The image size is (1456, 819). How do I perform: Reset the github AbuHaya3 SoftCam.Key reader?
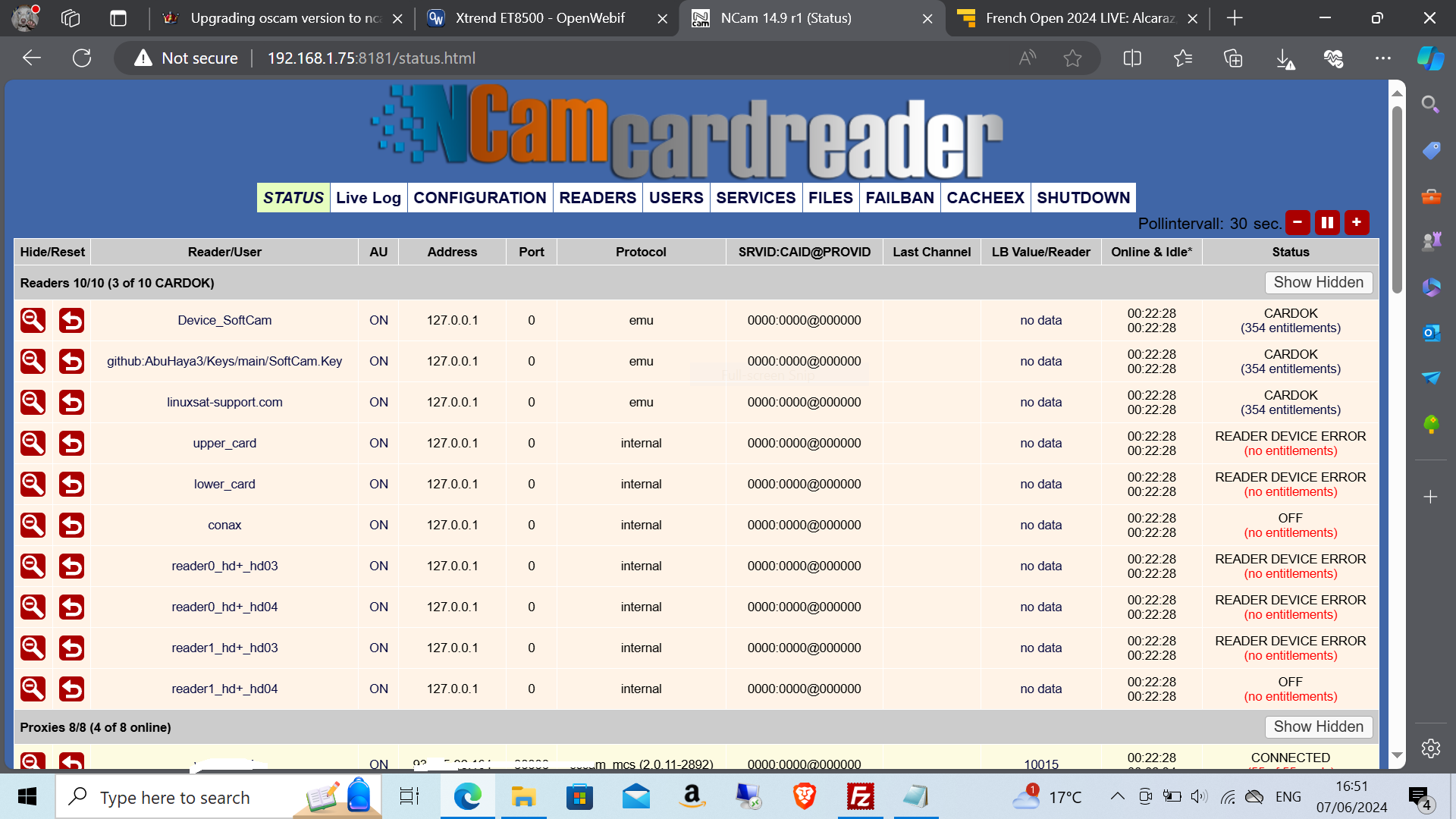[72, 362]
